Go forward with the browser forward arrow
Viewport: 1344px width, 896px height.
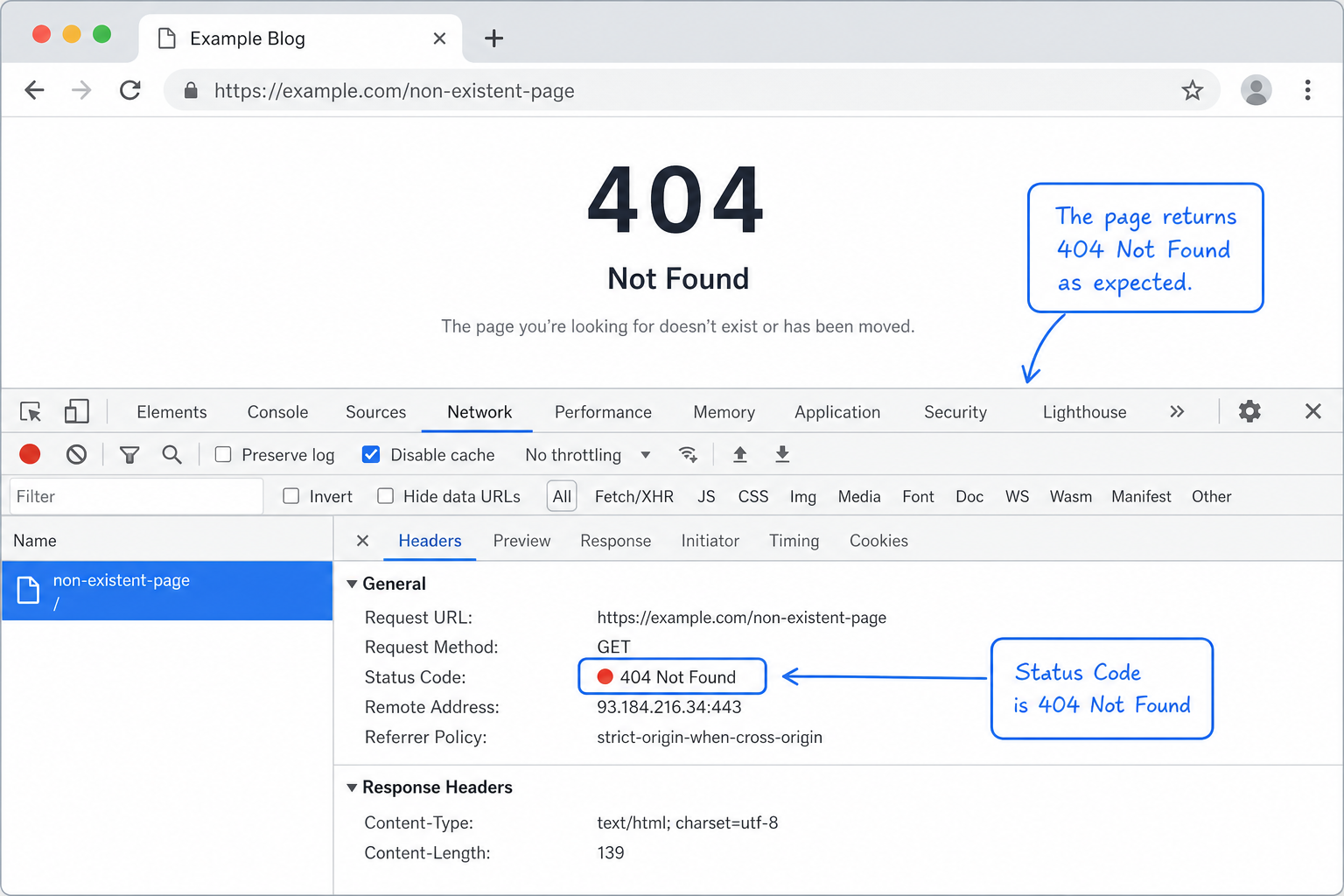(81, 90)
